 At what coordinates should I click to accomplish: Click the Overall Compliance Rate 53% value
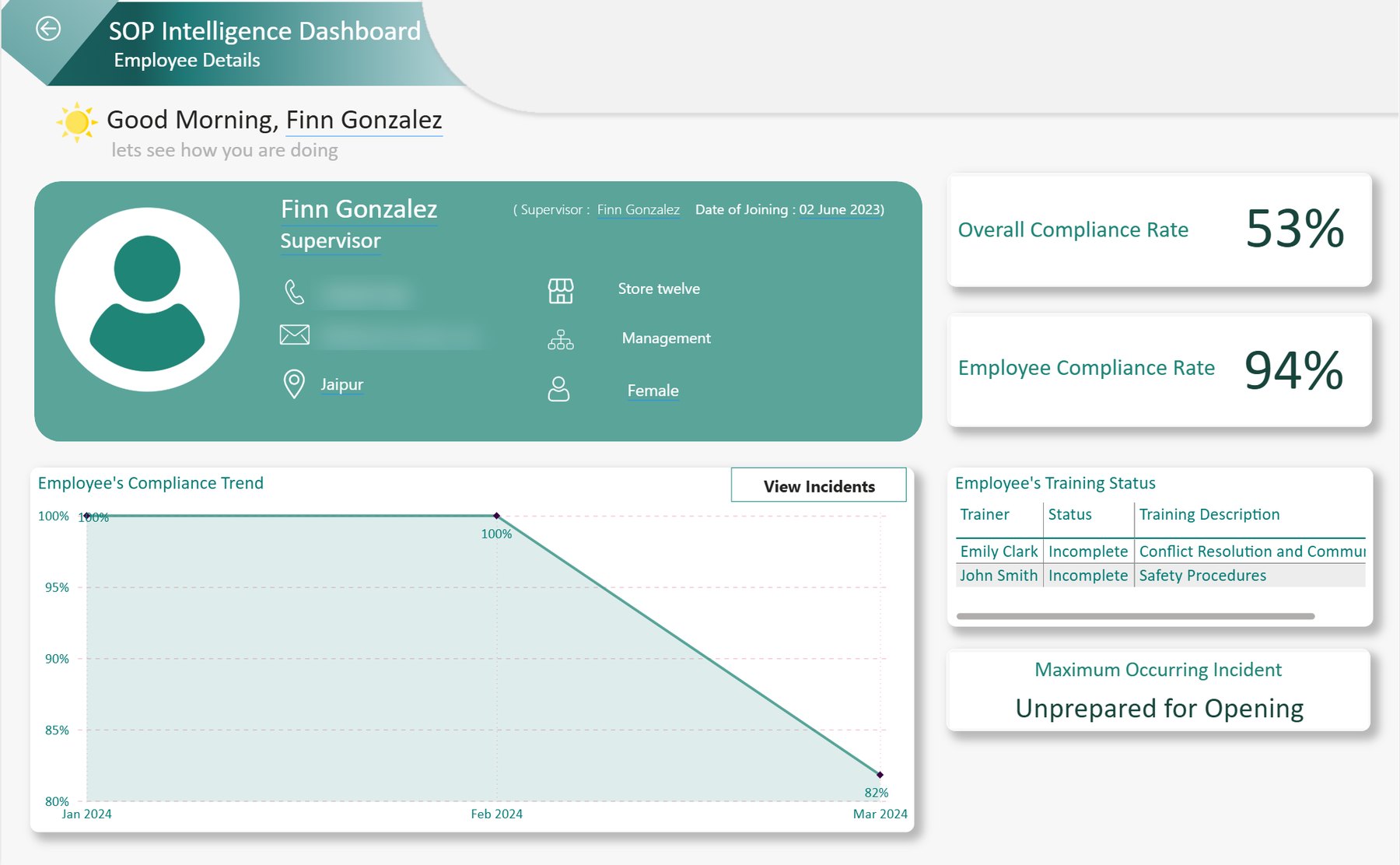click(1295, 229)
